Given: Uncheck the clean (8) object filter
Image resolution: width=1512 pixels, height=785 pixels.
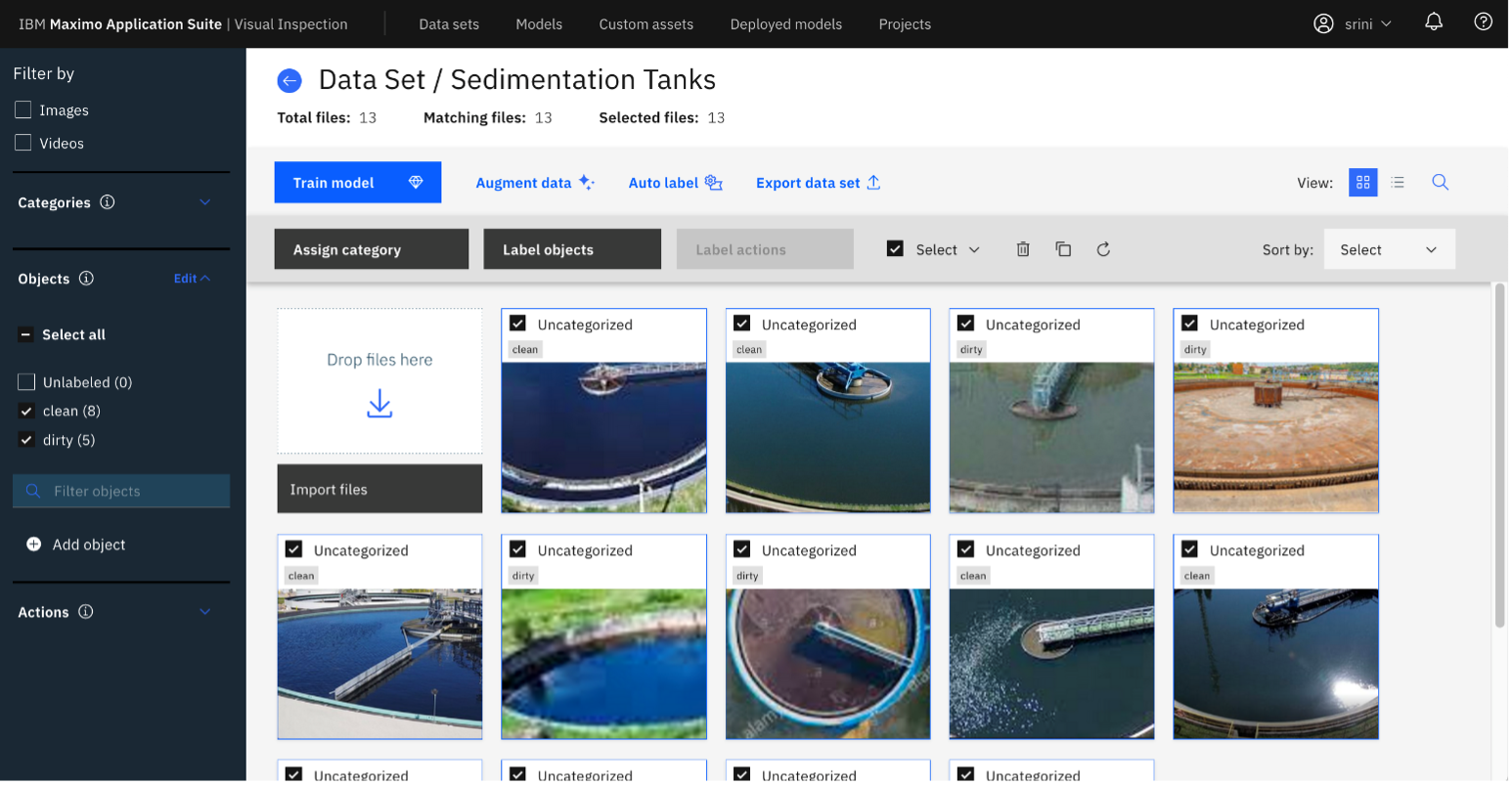Looking at the screenshot, I should coord(26,412).
